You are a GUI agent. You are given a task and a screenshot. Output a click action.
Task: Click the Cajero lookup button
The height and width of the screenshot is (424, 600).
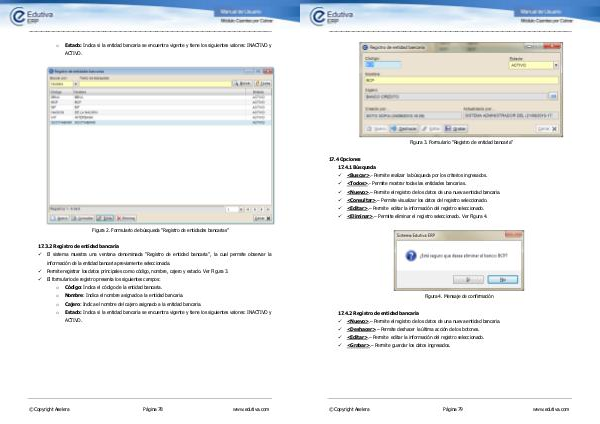pos(552,97)
